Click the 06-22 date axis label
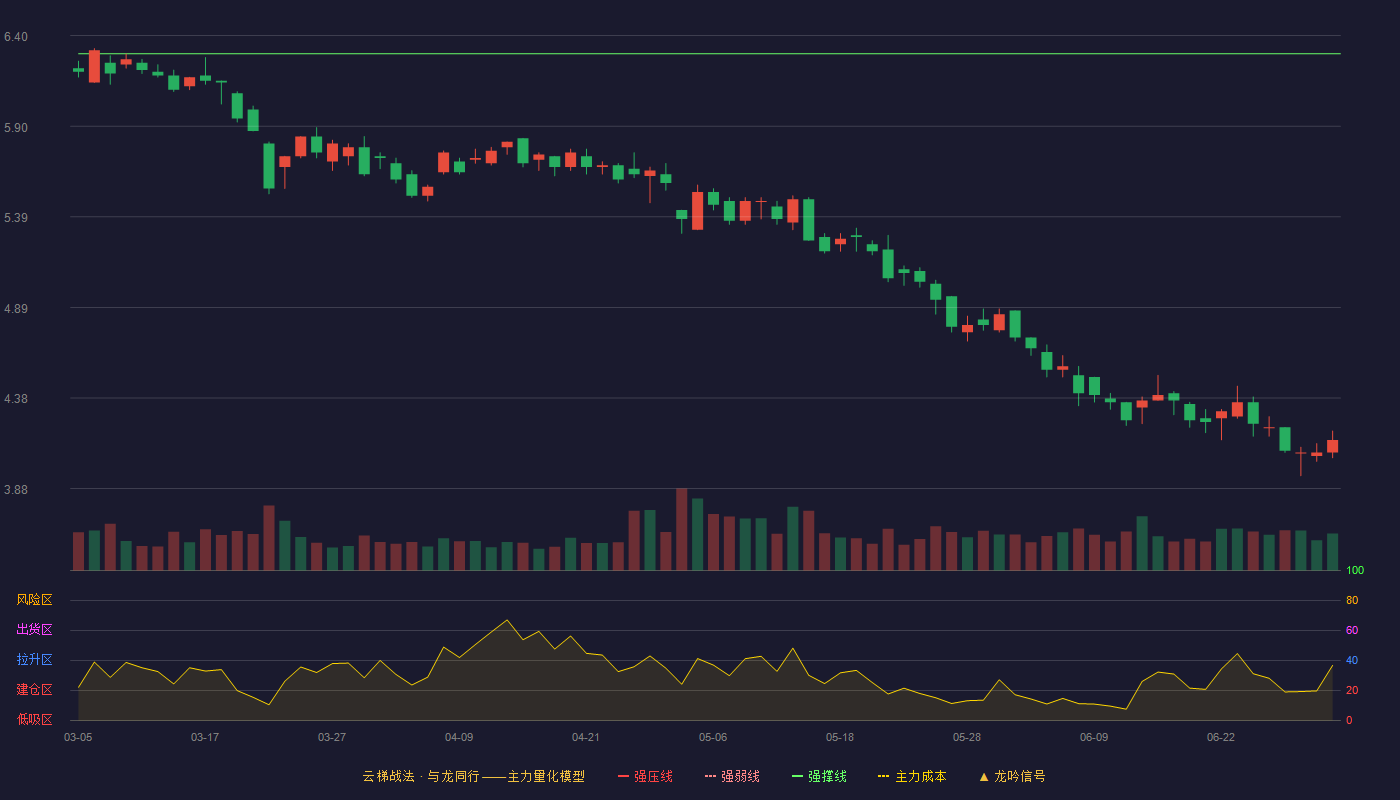The width and height of the screenshot is (1400, 800). click(x=1221, y=737)
